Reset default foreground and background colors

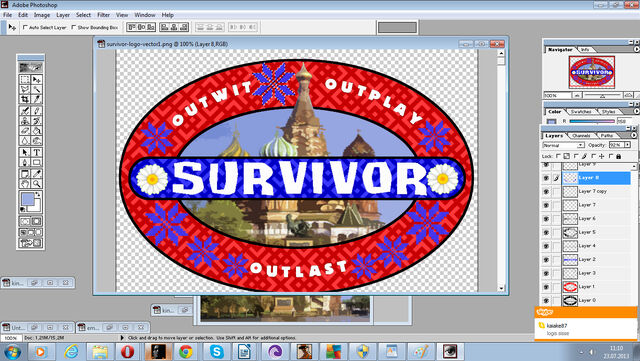point(22,209)
